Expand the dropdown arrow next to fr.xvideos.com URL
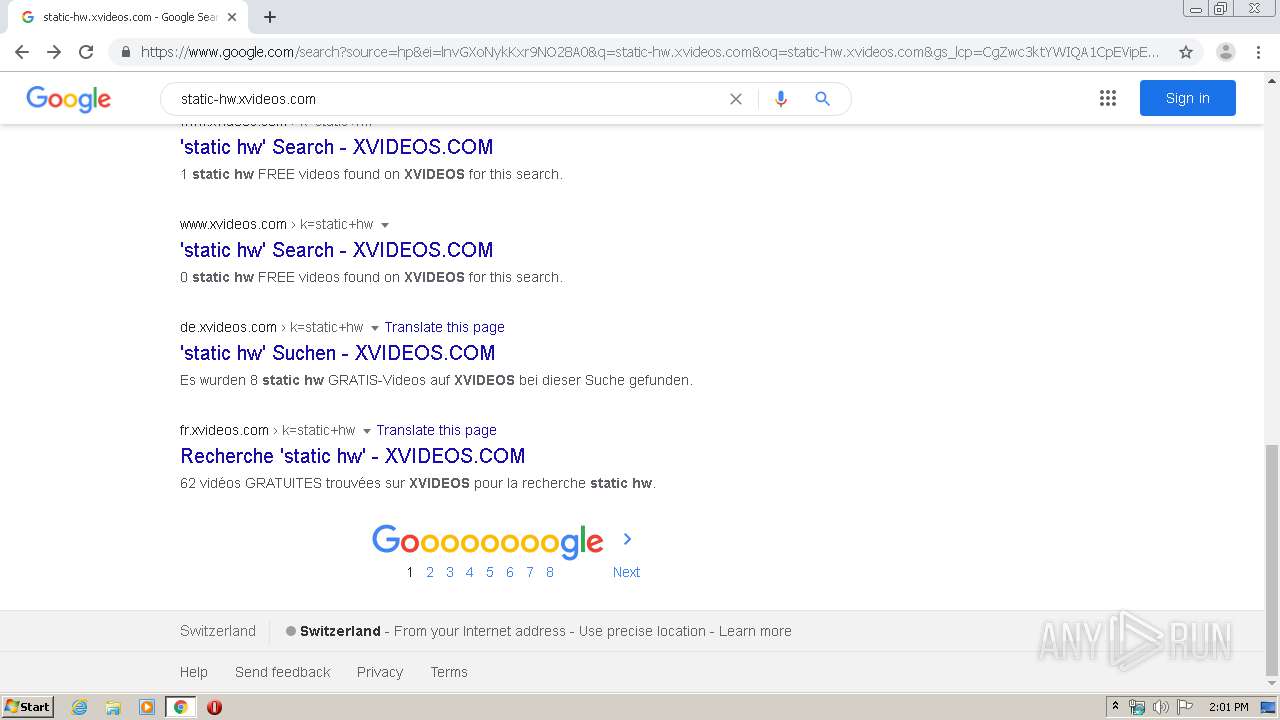The width and height of the screenshot is (1280, 720). [x=367, y=431]
